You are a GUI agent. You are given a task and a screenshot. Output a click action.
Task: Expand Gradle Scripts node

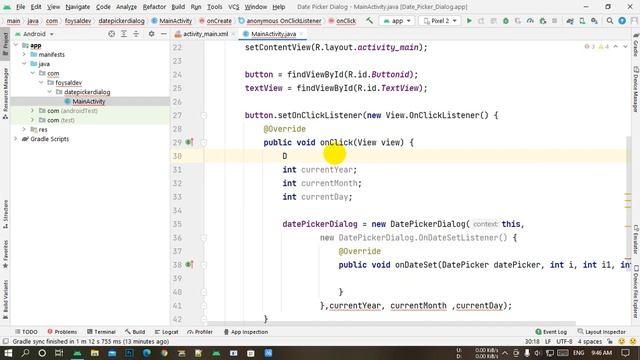click(x=16, y=139)
